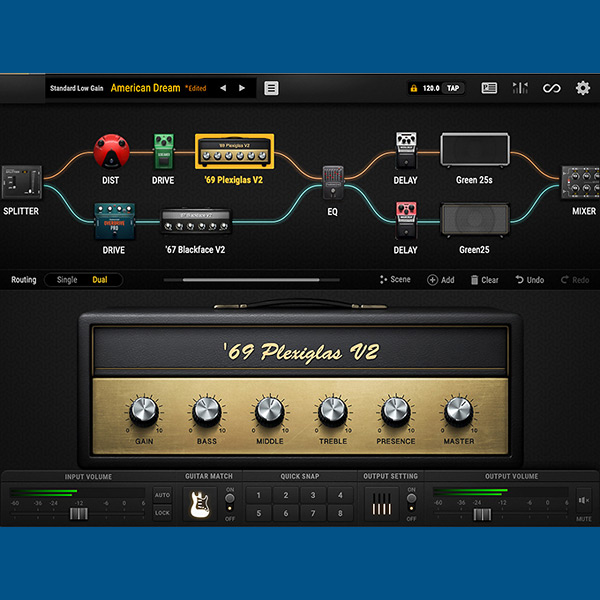The height and width of the screenshot is (600, 600).
Task: Click the infinity looper icon
Action: (551, 88)
